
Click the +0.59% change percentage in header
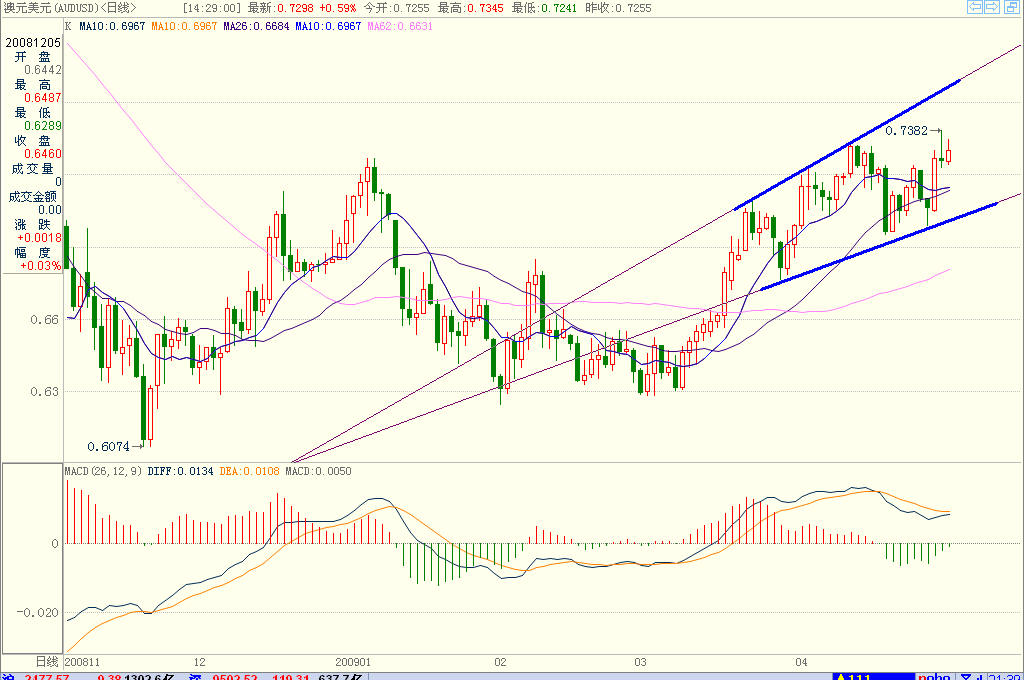[338, 8]
